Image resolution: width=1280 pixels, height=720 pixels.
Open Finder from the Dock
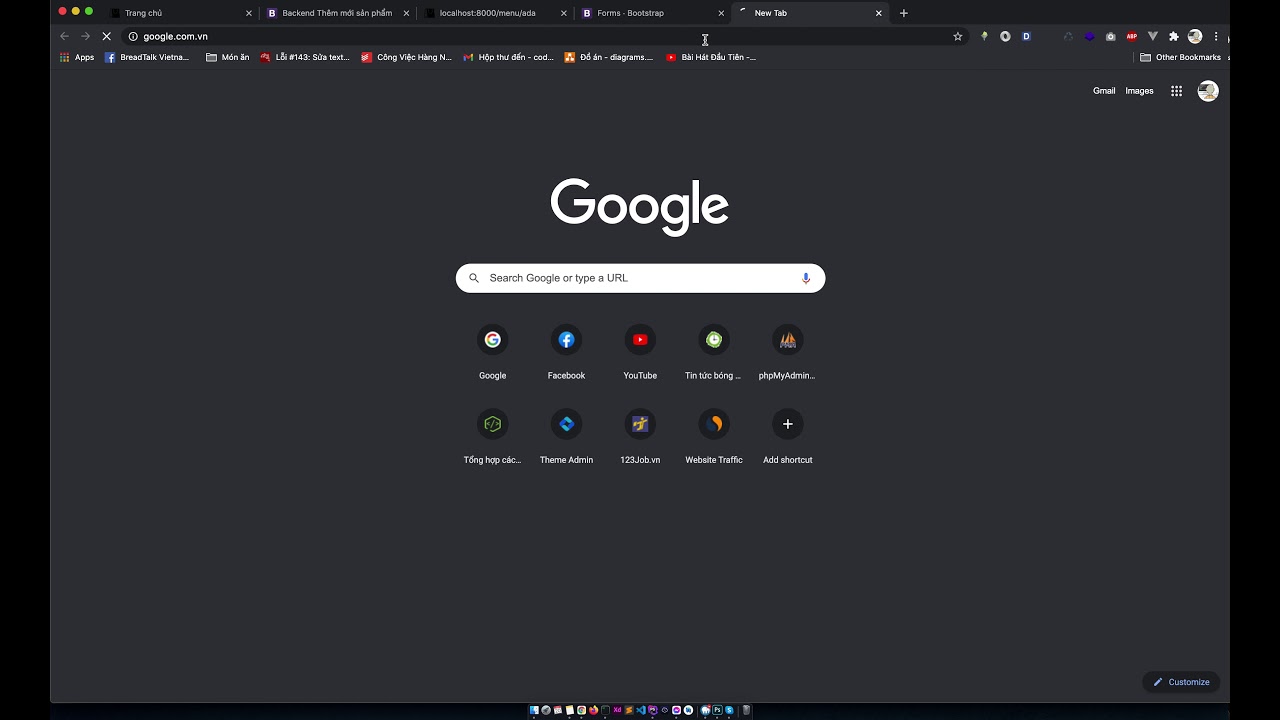(x=534, y=710)
